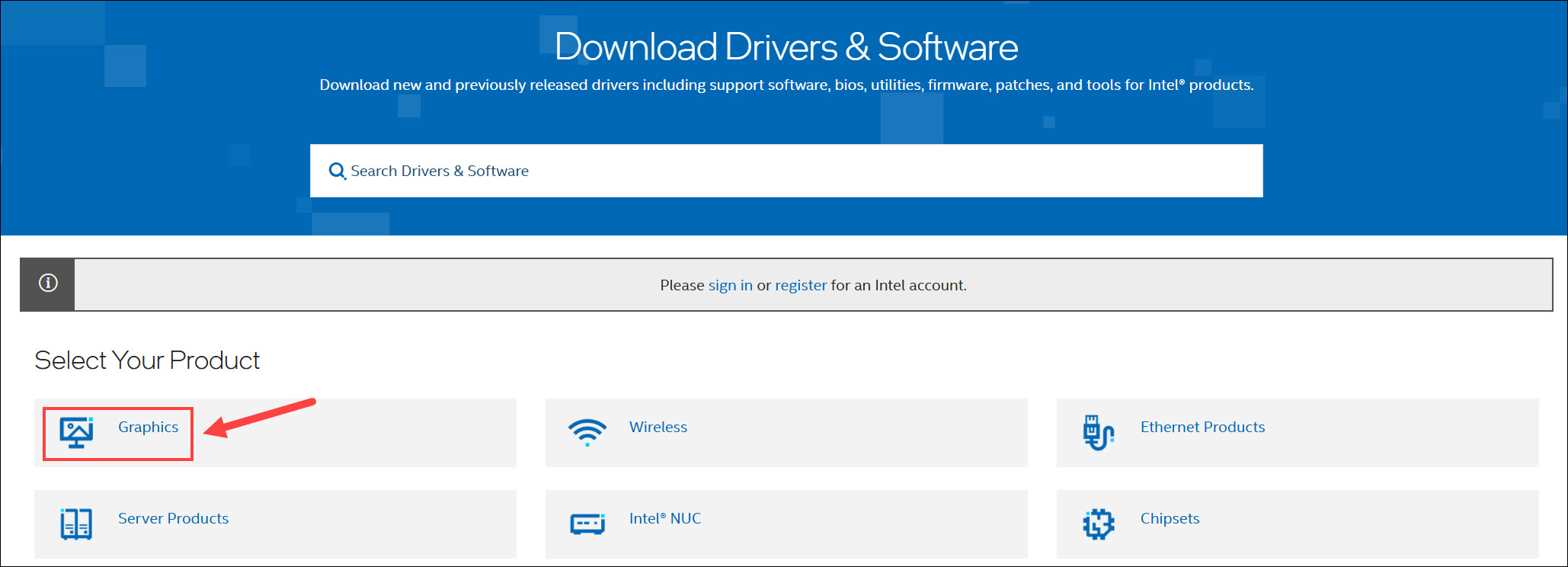Click the Graphics monitor icon
Viewport: 1568px width, 567px height.
pyautogui.click(x=76, y=432)
